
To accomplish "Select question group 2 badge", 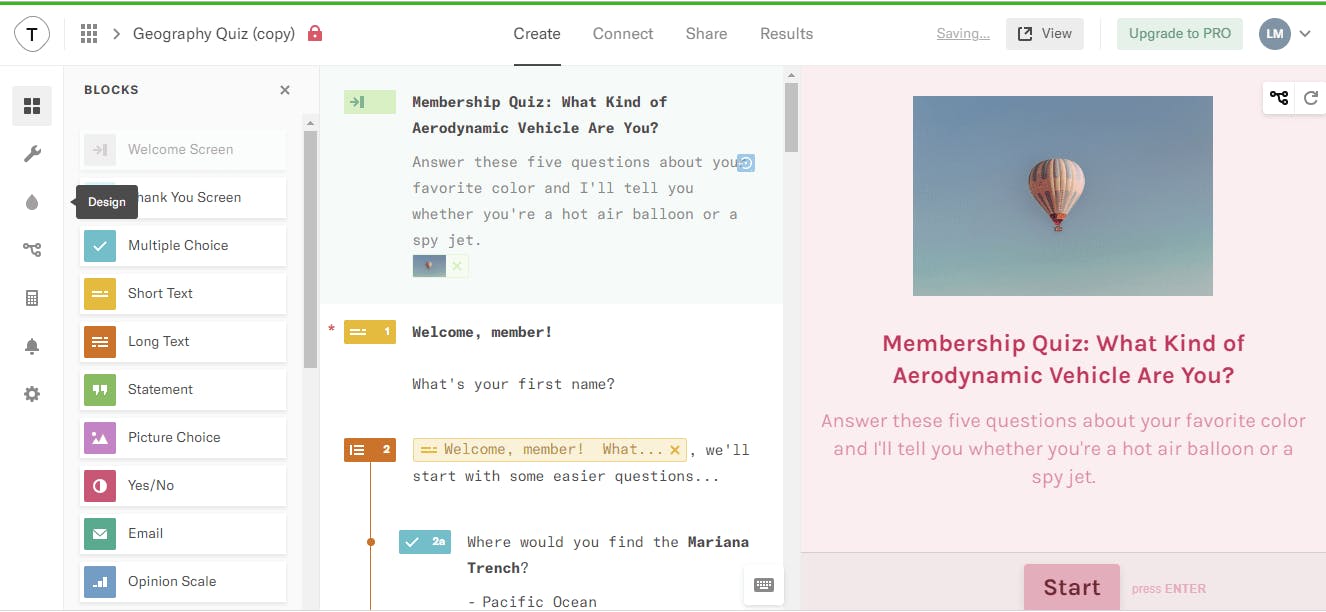I will pos(370,450).
